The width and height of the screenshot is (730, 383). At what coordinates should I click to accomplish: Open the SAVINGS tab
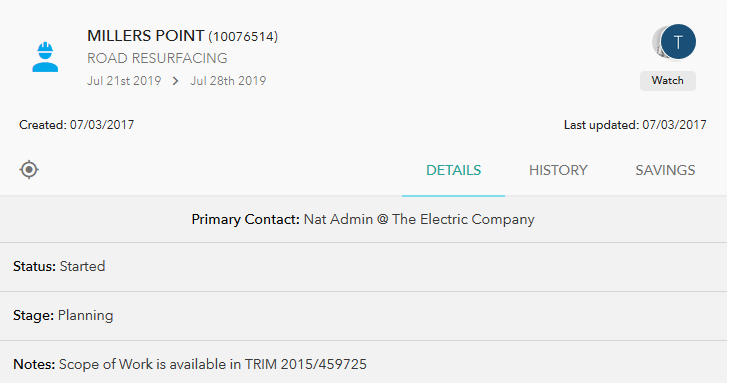click(x=665, y=170)
